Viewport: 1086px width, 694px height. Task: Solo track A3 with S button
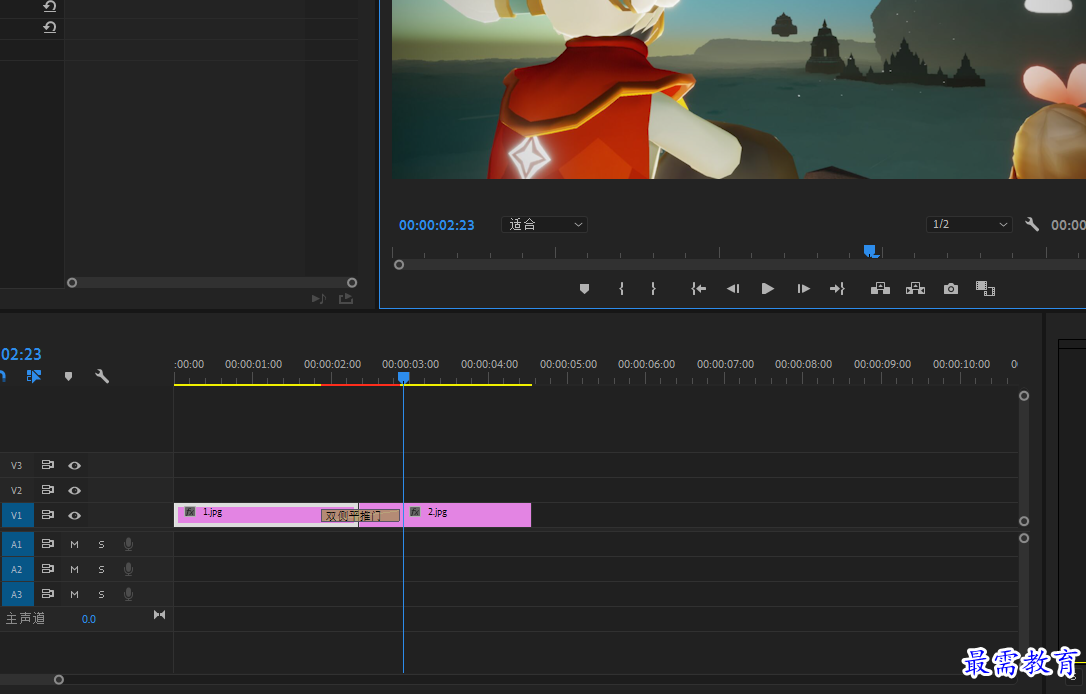coord(101,594)
